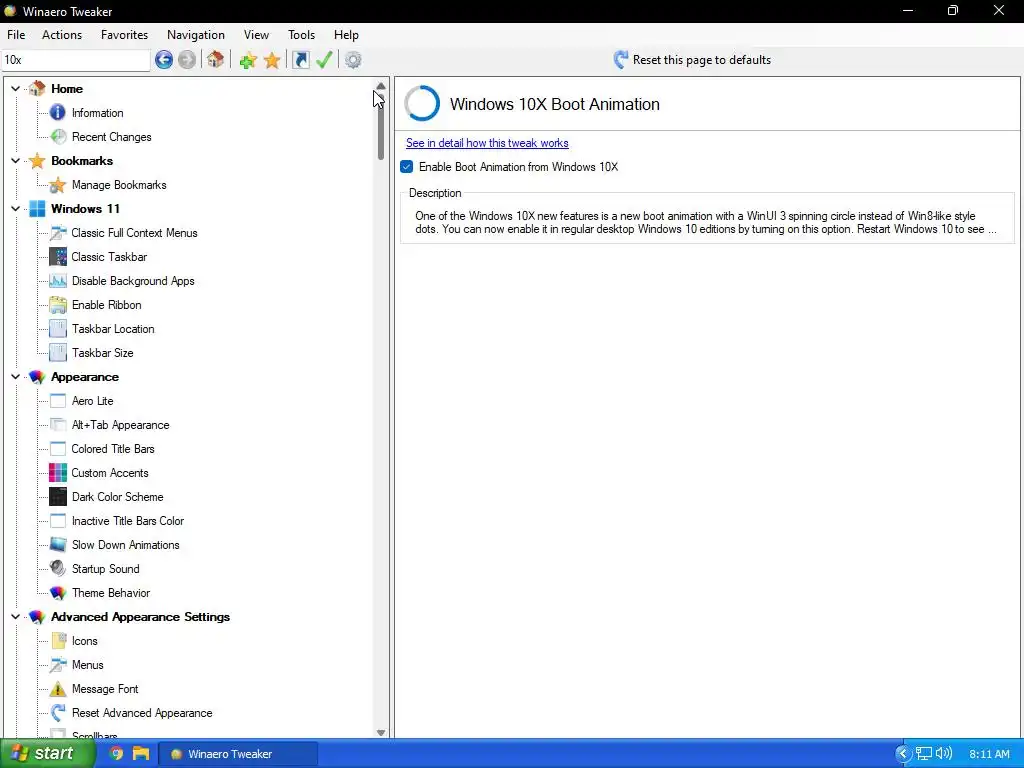Viewport: 1024px width, 768px height.
Task: Open settings via the gear toolbar icon
Action: tap(353, 60)
